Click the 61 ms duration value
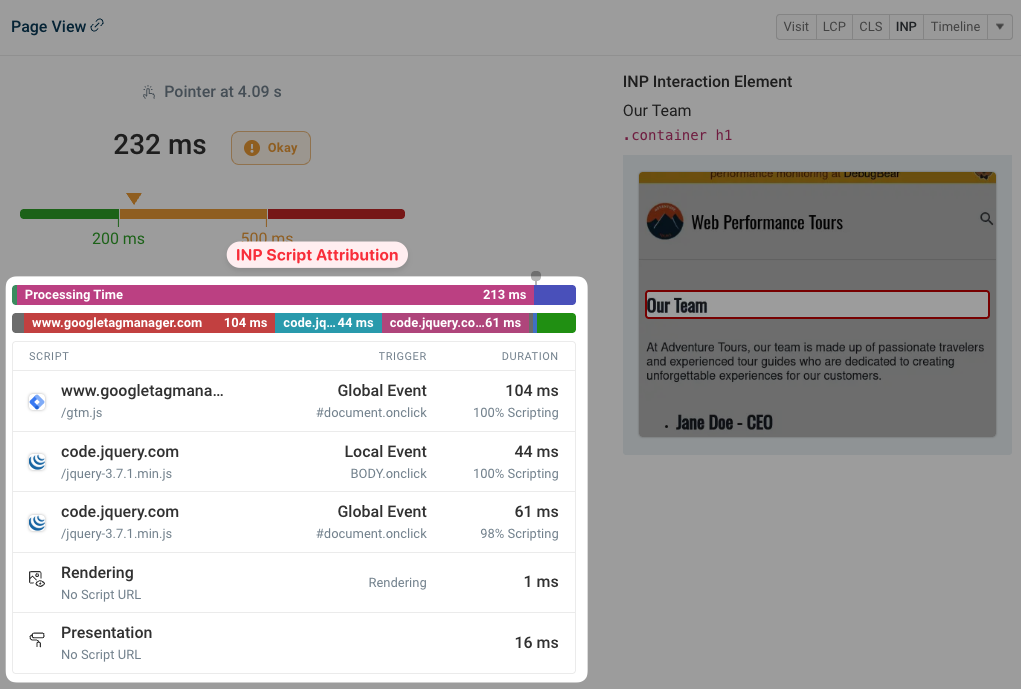The image size is (1021, 689). click(537, 512)
